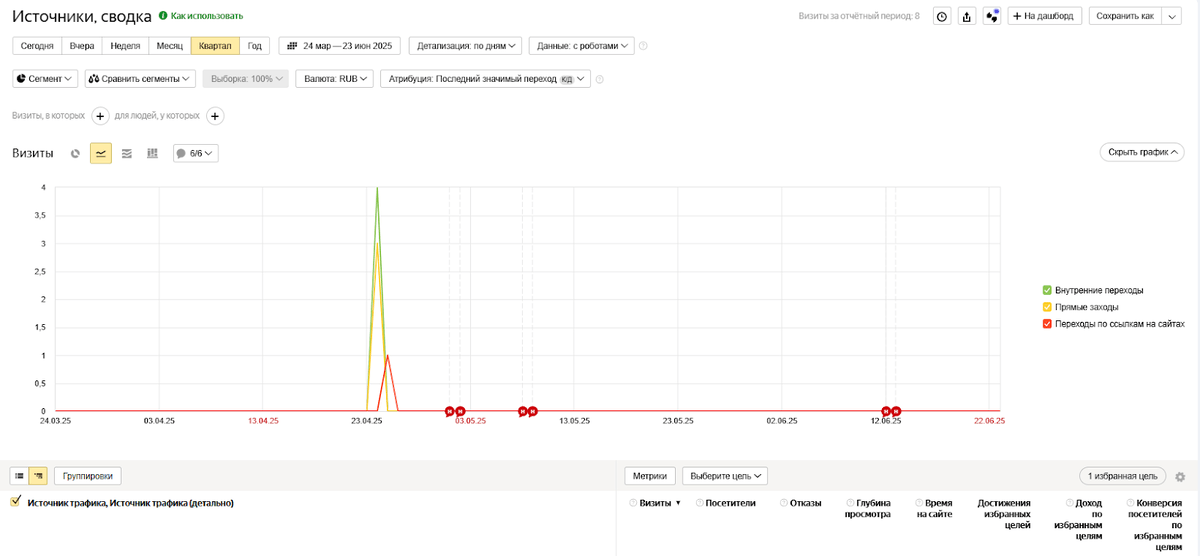Click the export/share report icon
Screen dimensions: 1200x556
pyautogui.click(x=966, y=16)
